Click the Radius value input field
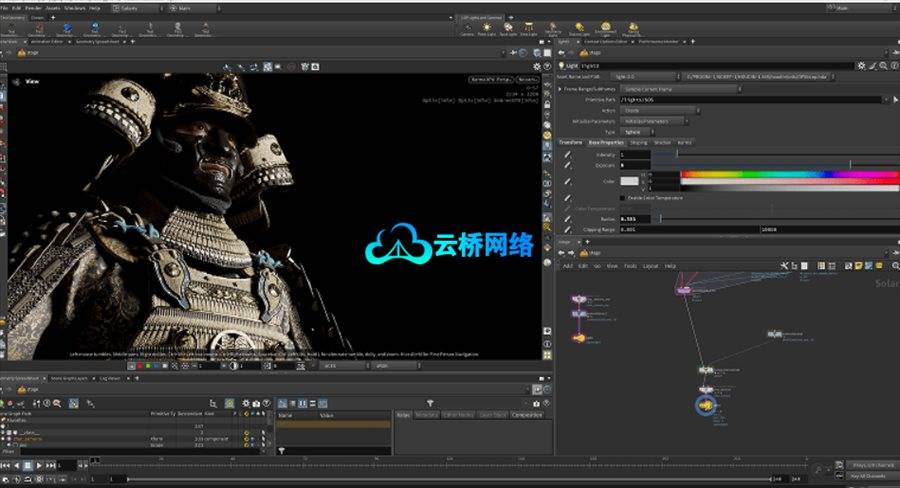Screen dimensions: 900x488 click(634, 218)
